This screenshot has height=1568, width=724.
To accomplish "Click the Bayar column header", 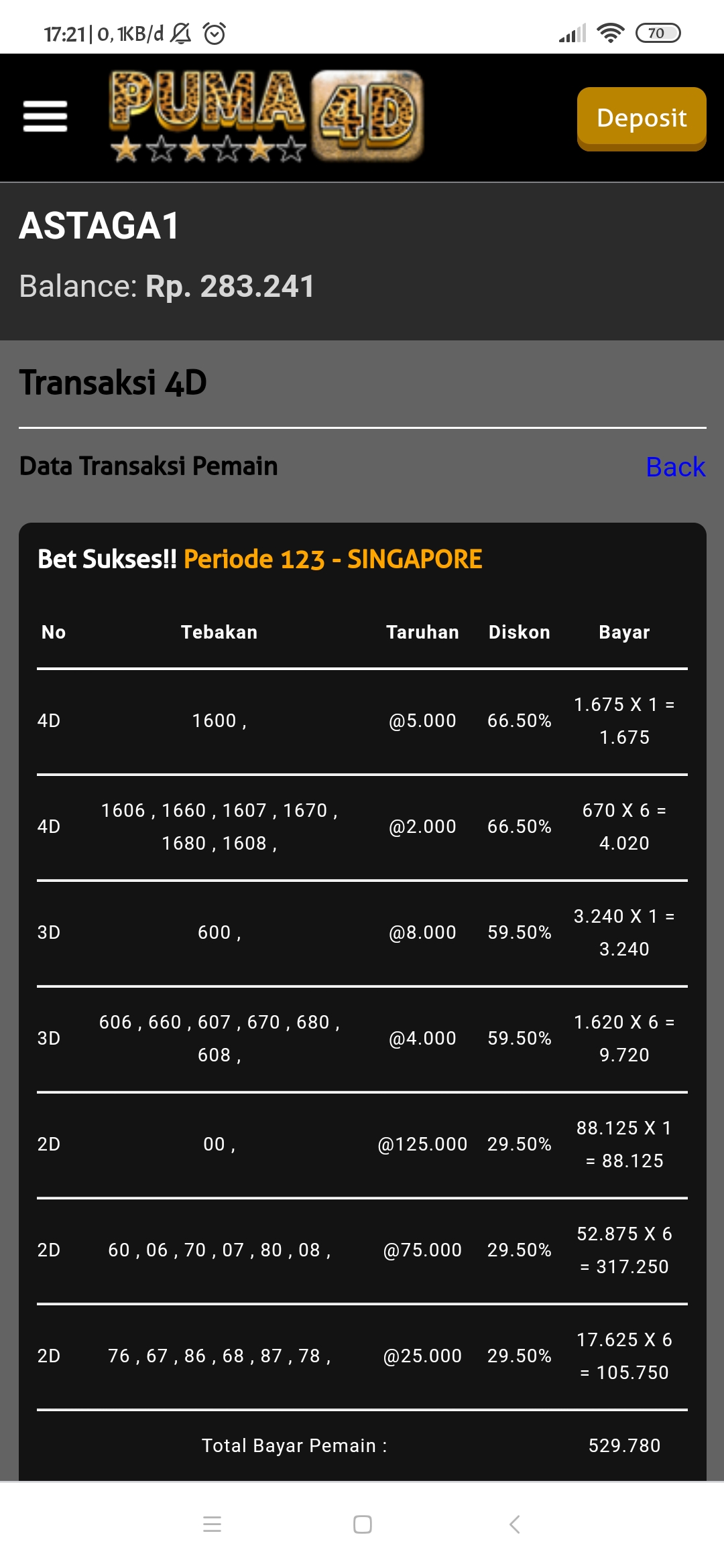I will coord(624,632).
